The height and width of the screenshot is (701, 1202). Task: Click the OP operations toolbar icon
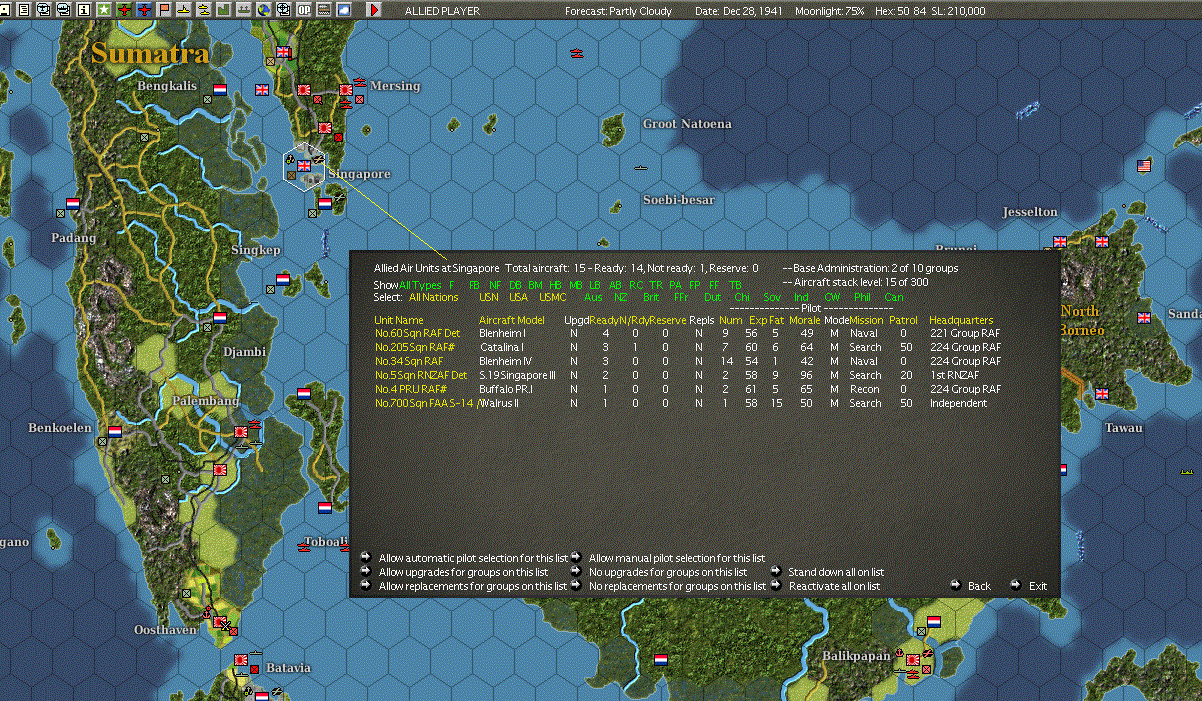304,10
